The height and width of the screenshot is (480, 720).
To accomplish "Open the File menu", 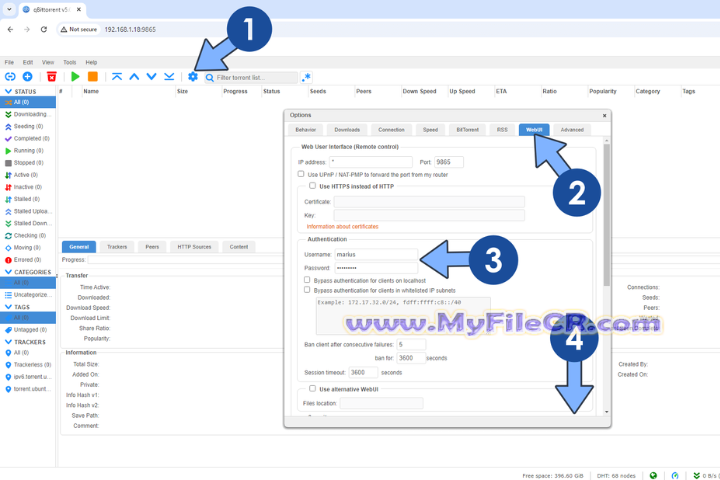I will coord(9,62).
